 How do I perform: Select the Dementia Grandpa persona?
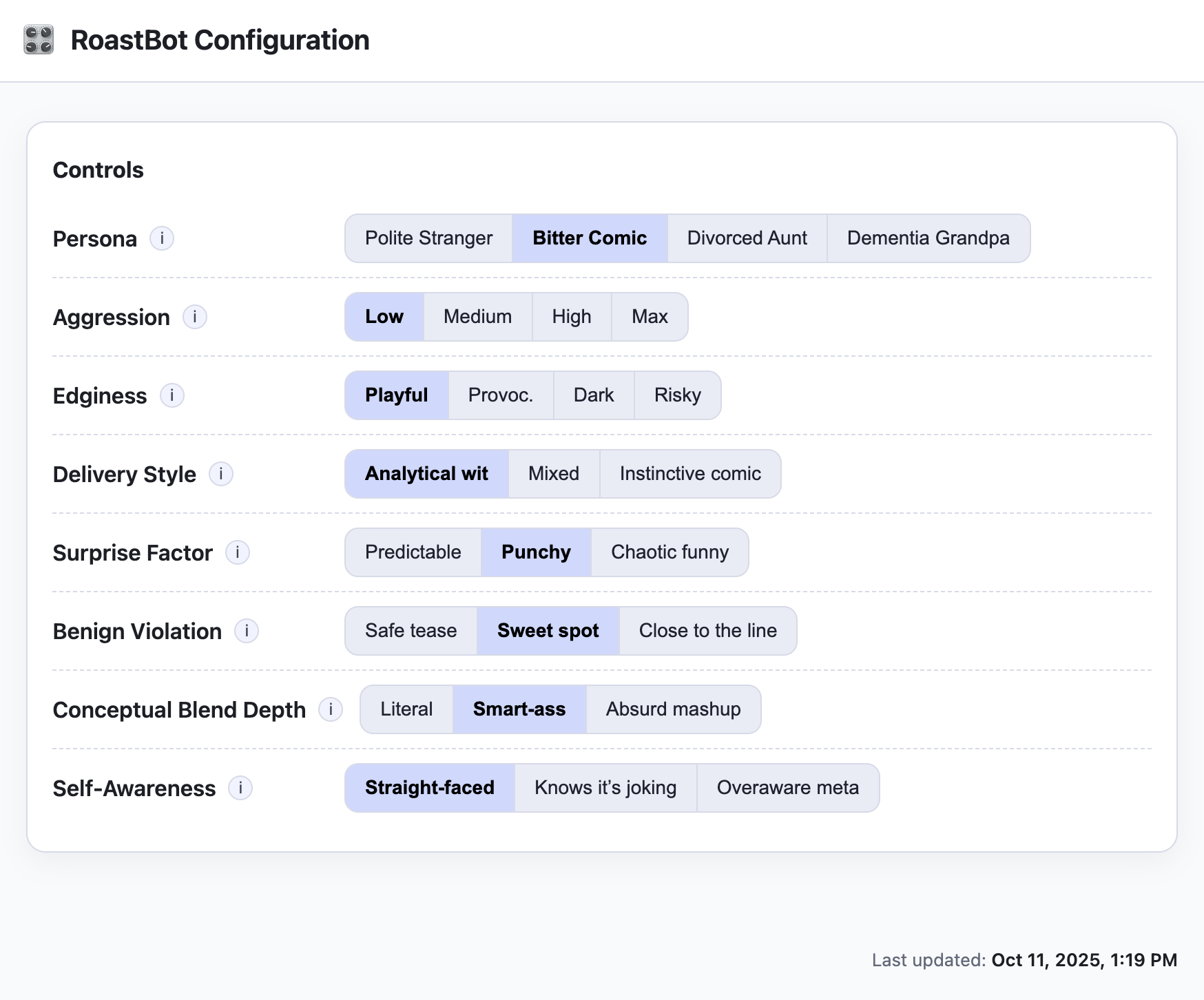928,238
